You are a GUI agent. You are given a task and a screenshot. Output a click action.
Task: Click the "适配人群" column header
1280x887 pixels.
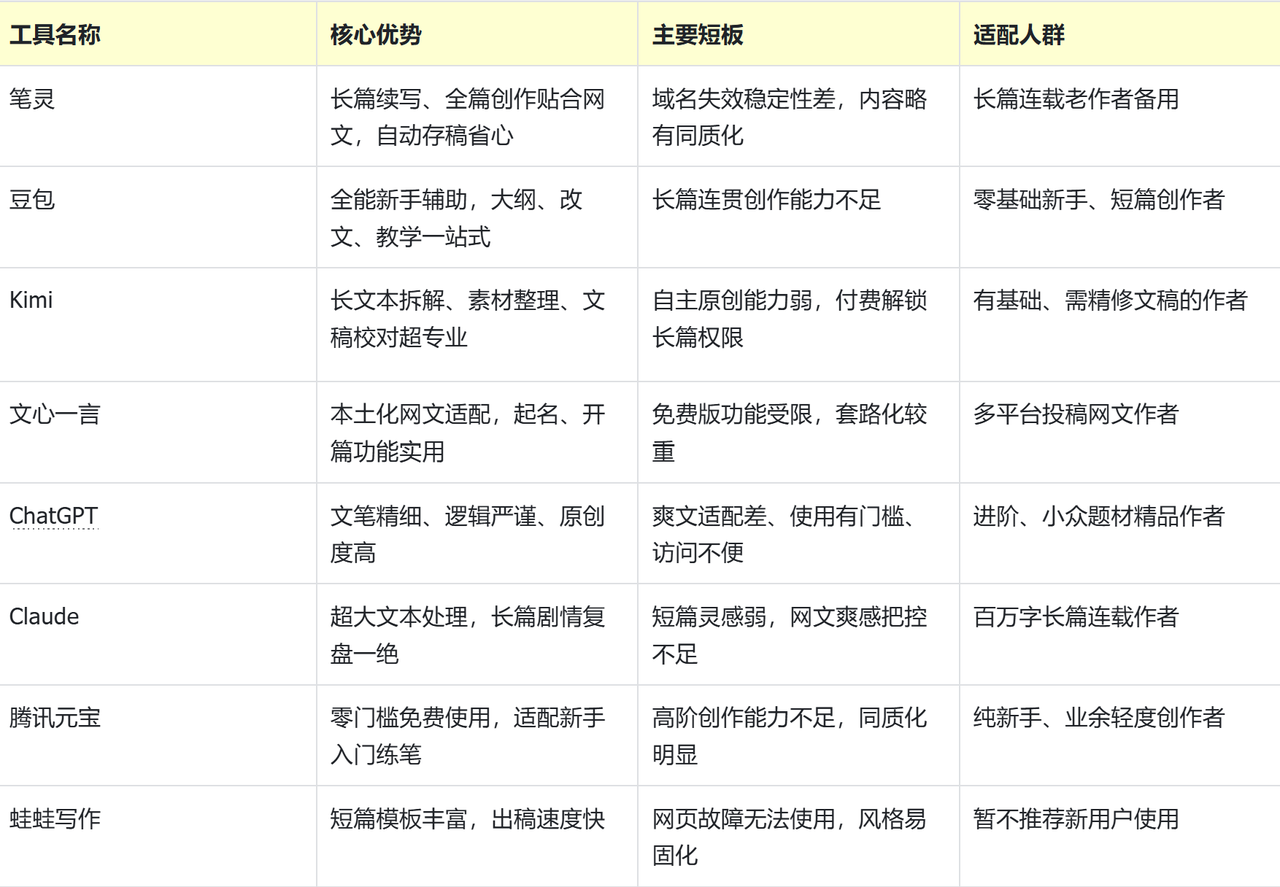pyautogui.click(x=1120, y=35)
